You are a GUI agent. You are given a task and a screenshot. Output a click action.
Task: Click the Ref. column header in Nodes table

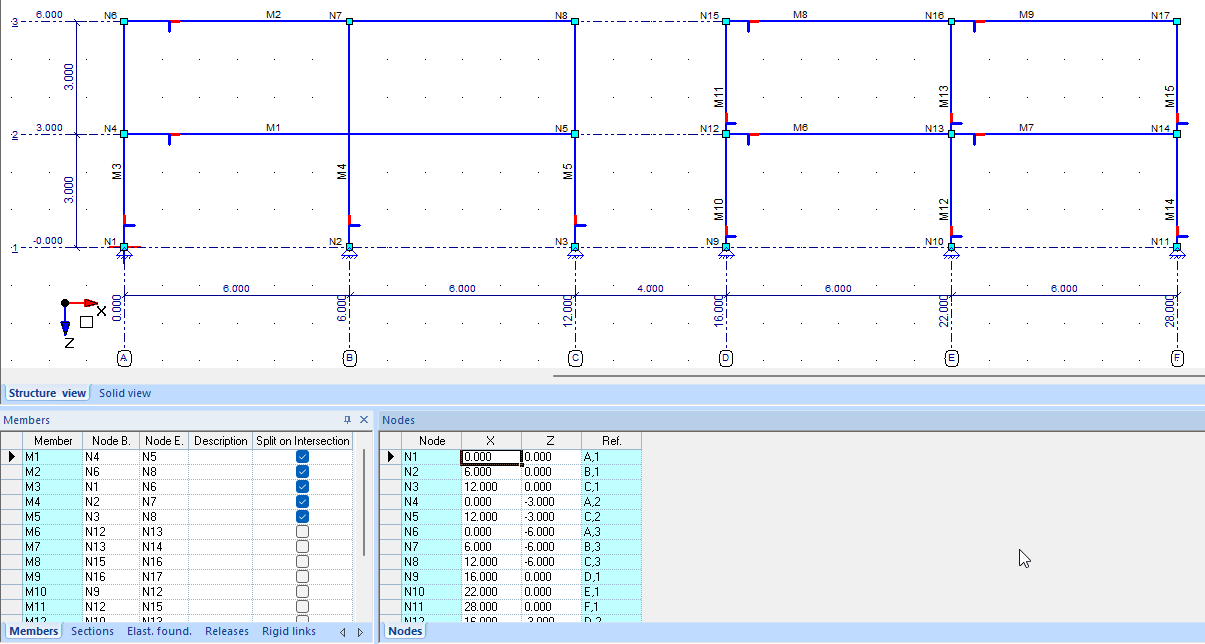(611, 441)
